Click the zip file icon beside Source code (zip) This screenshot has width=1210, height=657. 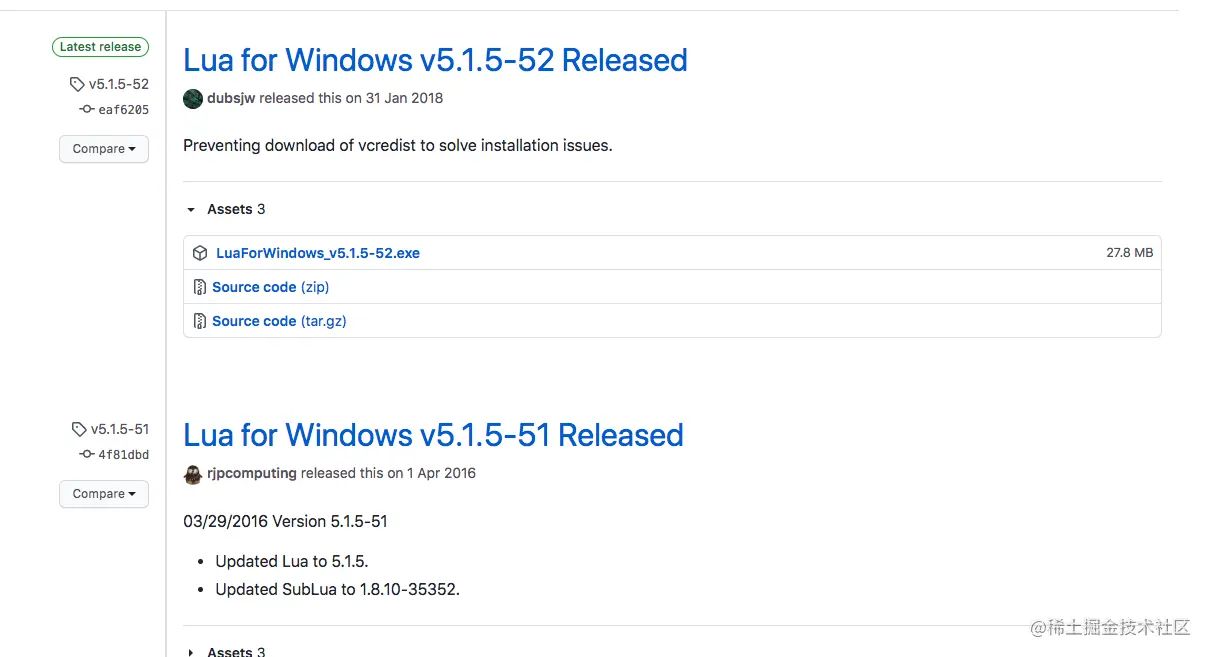tap(200, 287)
